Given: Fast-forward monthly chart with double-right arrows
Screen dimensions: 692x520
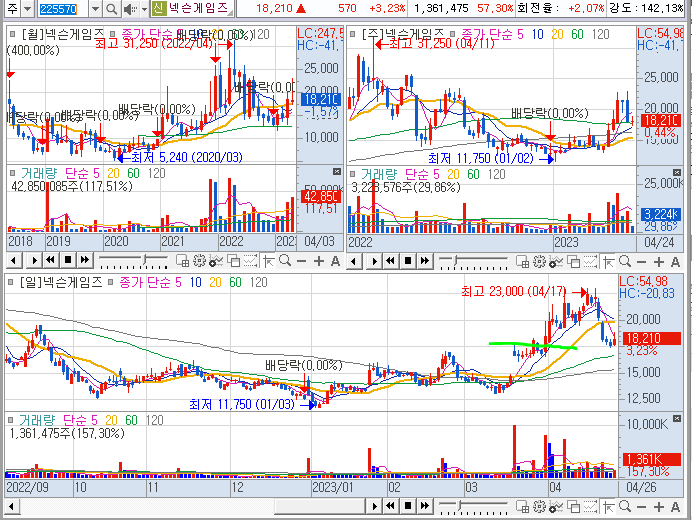Looking at the screenshot, I should (84, 260).
